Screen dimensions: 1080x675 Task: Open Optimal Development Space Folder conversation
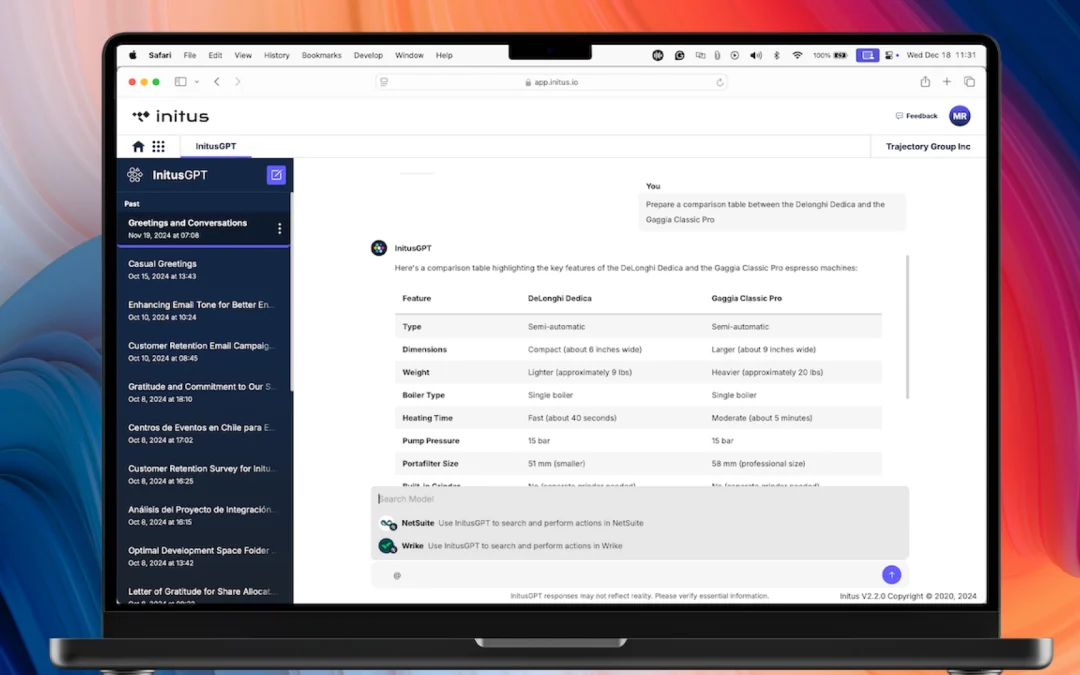coord(204,556)
